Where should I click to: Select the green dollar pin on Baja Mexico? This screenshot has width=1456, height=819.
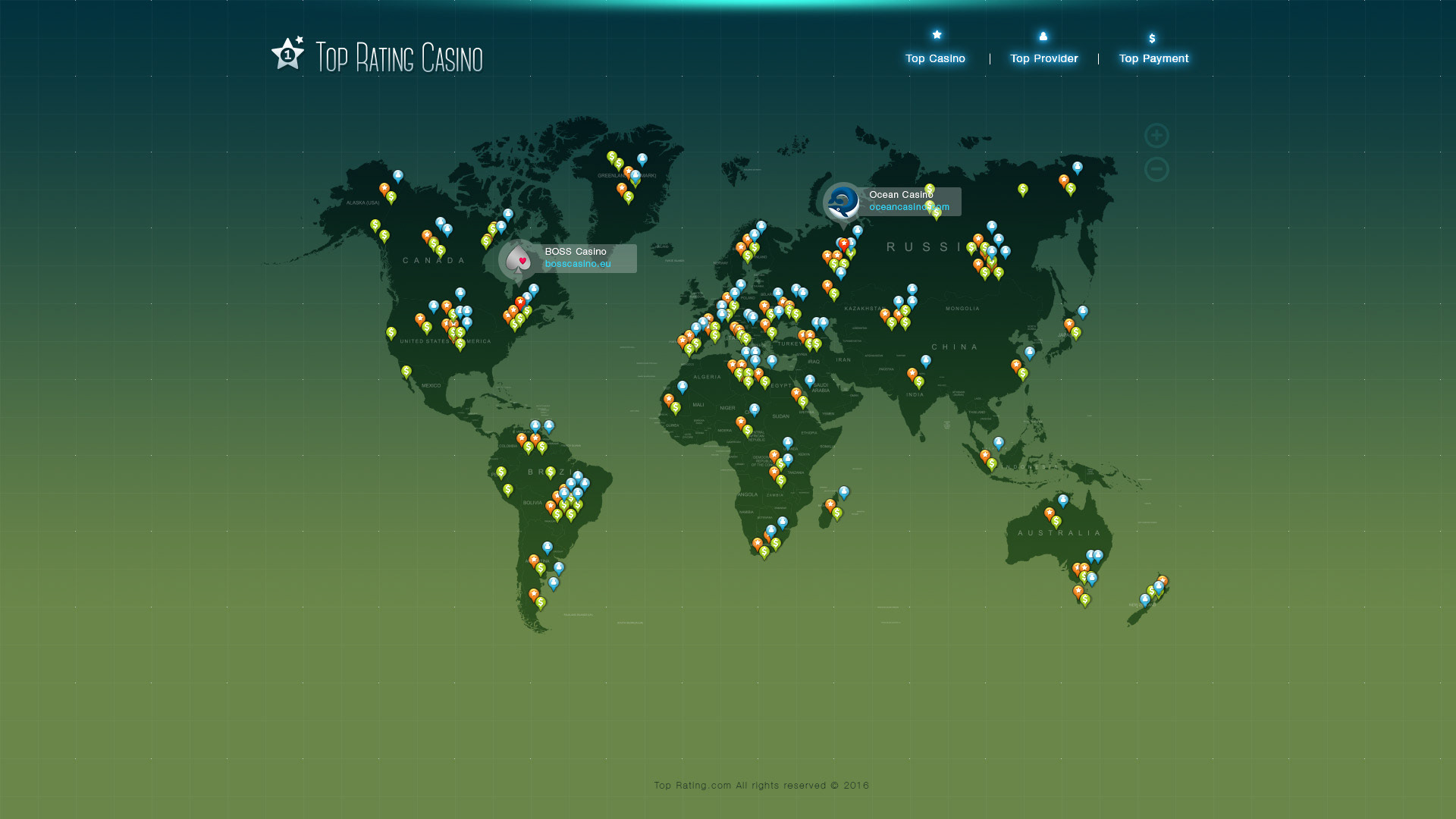(406, 372)
